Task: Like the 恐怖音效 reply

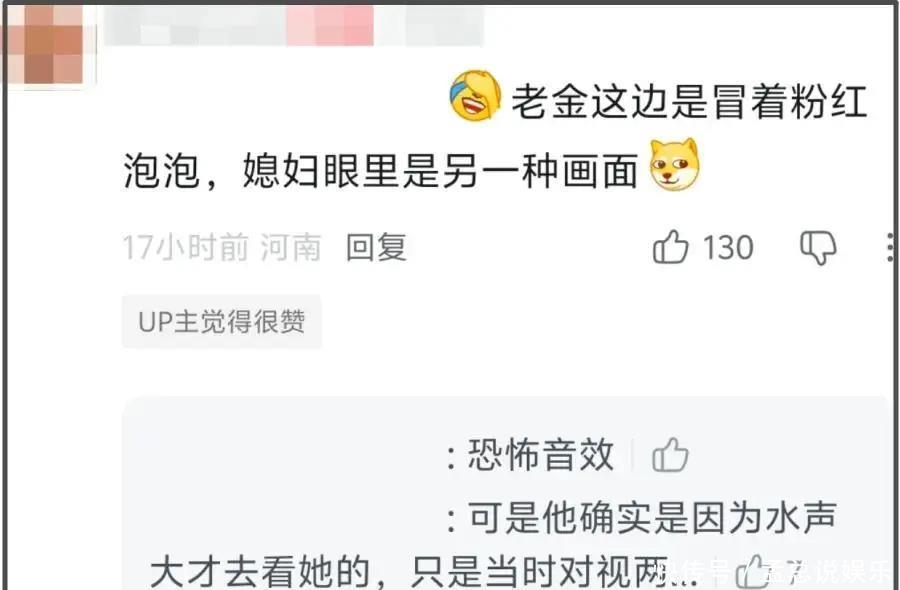Action: click(670, 455)
